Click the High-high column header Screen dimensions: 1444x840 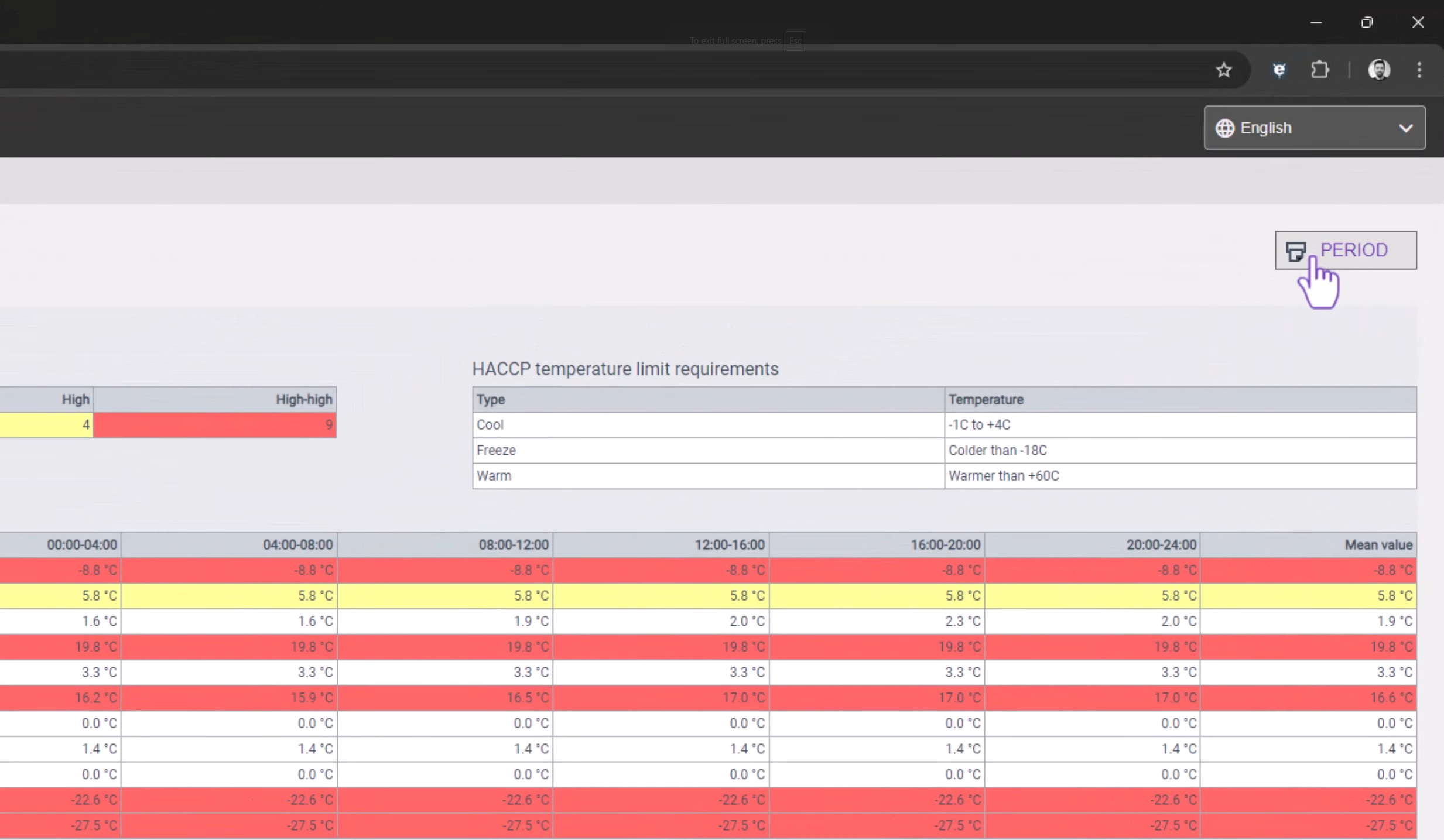215,399
